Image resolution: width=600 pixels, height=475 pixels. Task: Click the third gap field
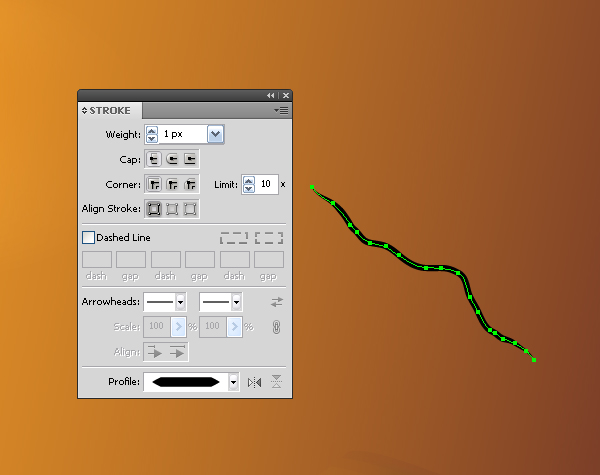point(269,260)
